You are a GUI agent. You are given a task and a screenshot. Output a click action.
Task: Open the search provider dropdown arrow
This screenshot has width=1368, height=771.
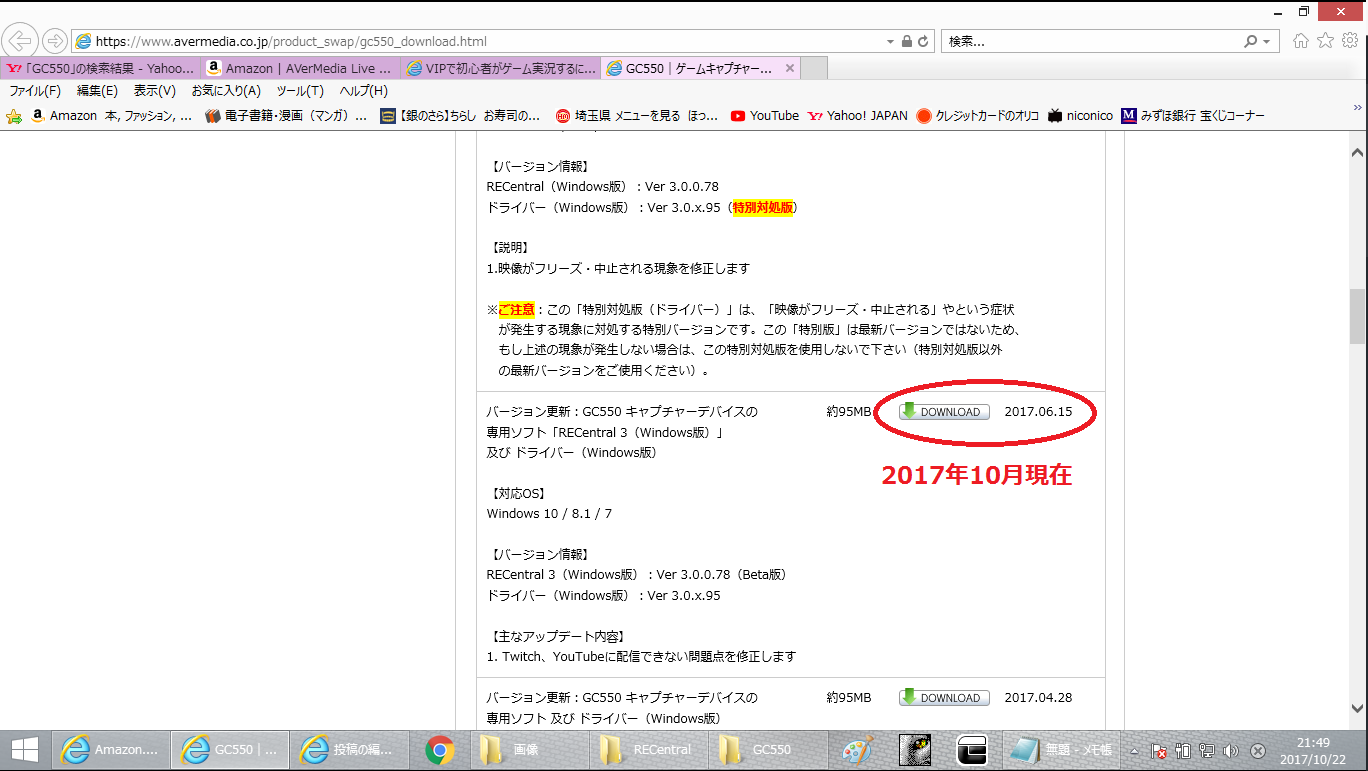[x=1267, y=42]
